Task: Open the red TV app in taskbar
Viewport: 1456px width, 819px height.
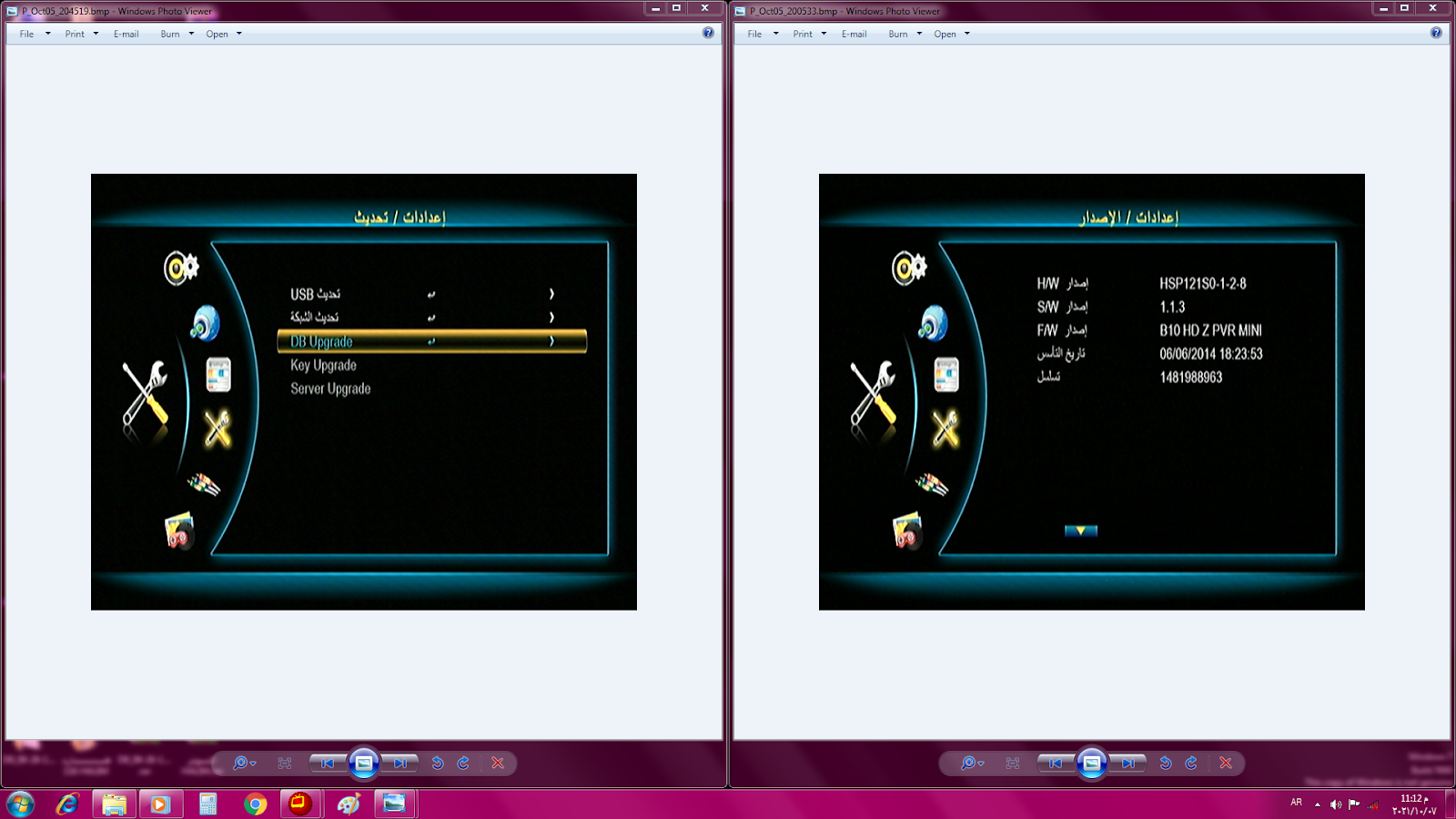Action: [x=300, y=804]
